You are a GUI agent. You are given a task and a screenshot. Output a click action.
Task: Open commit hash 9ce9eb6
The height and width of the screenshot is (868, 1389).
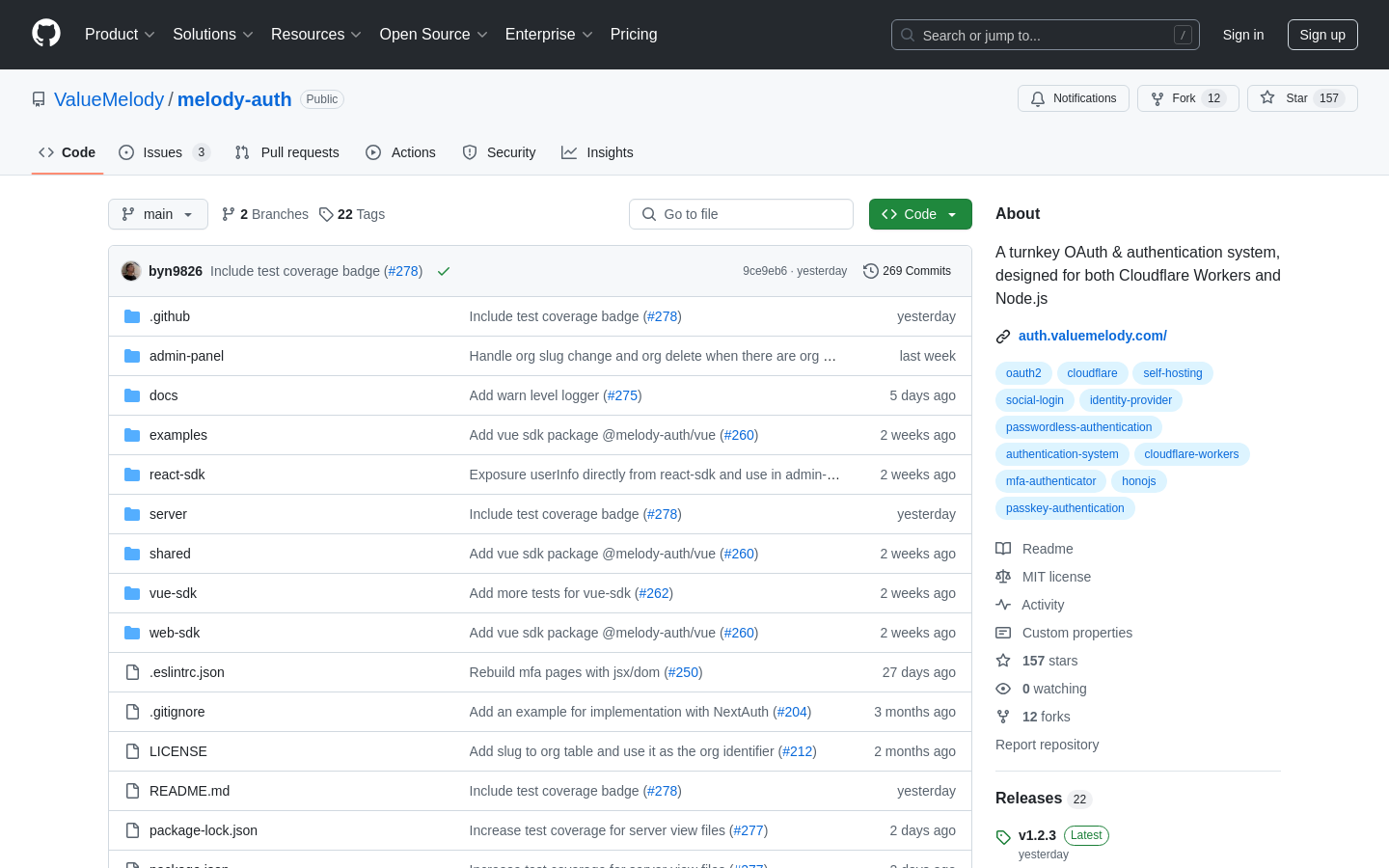pyautogui.click(x=765, y=271)
